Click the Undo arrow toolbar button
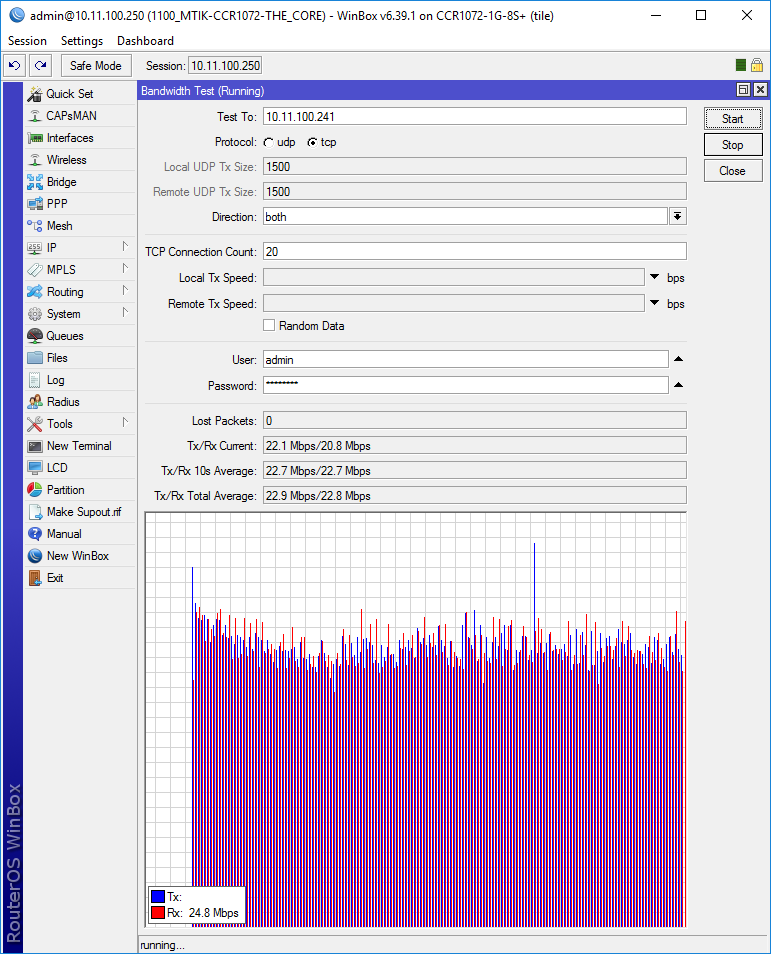771x954 pixels. [x=15, y=65]
